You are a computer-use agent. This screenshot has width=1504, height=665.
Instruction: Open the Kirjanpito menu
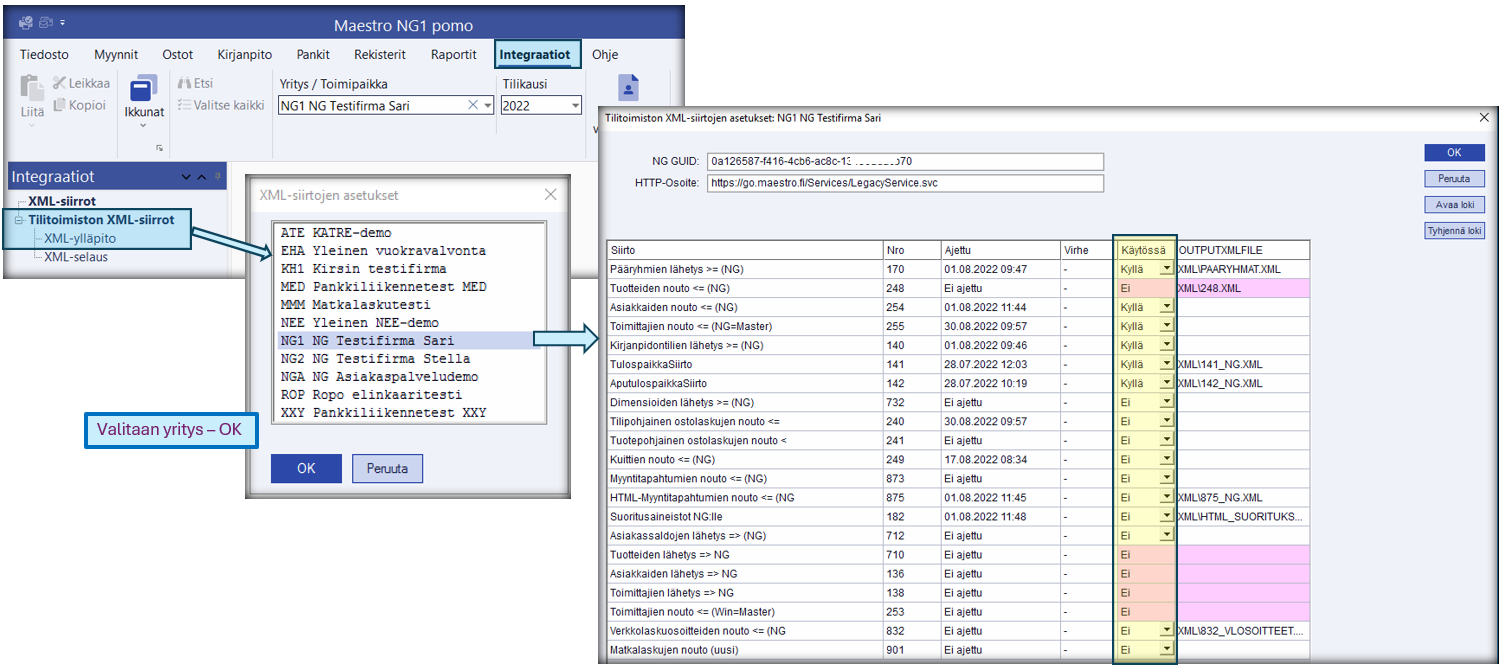[x=245, y=55]
